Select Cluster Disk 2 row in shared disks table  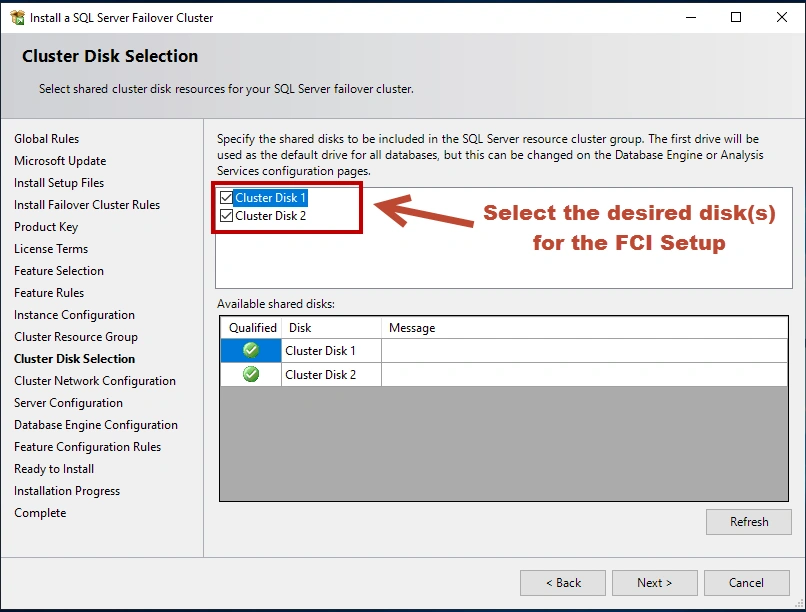(x=504, y=375)
